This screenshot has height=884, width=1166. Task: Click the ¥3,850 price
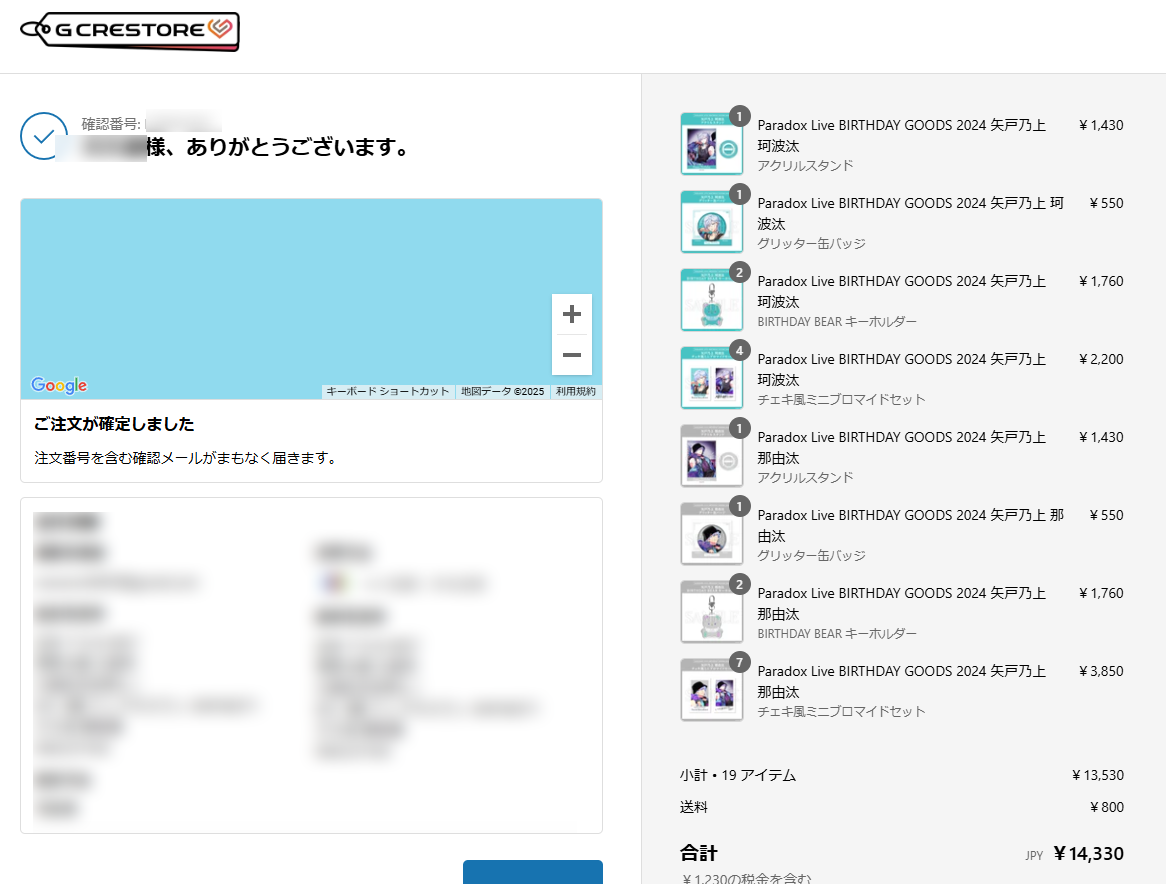pos(1101,671)
